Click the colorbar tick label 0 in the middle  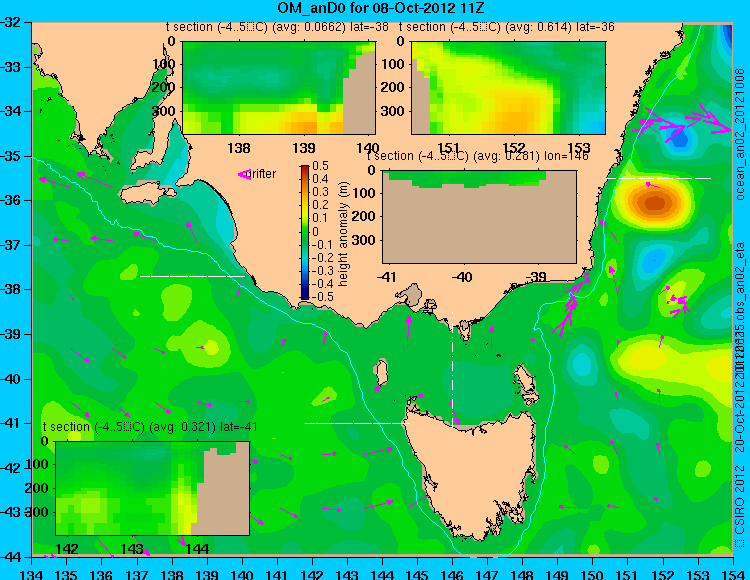pos(316,231)
